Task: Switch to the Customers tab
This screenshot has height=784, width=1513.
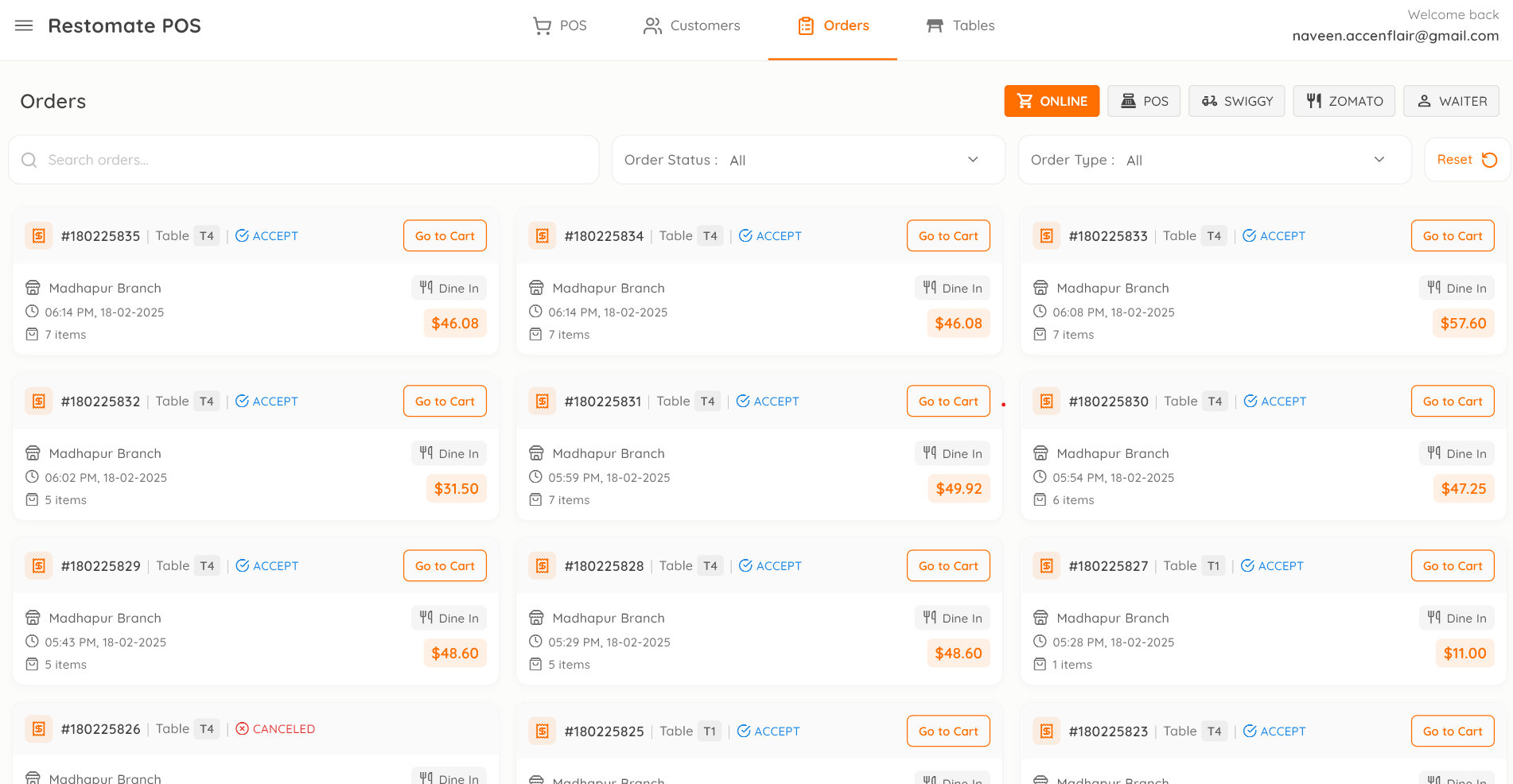Action: pos(691,25)
